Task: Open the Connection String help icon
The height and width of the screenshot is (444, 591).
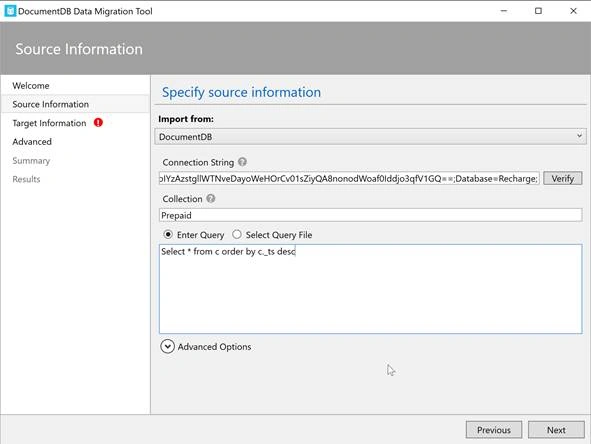Action: click(242, 162)
